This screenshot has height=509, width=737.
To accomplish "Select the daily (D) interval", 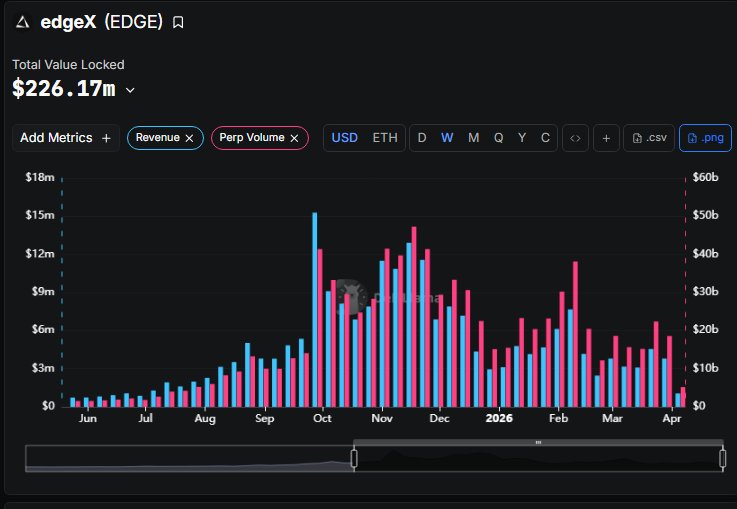I will point(422,138).
